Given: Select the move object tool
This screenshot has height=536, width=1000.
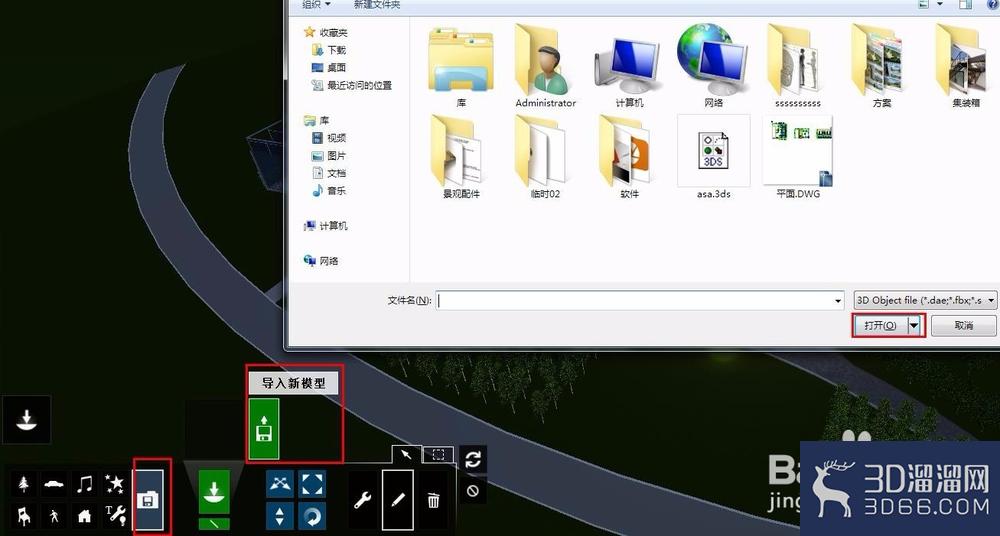Looking at the screenshot, I should click(281, 484).
